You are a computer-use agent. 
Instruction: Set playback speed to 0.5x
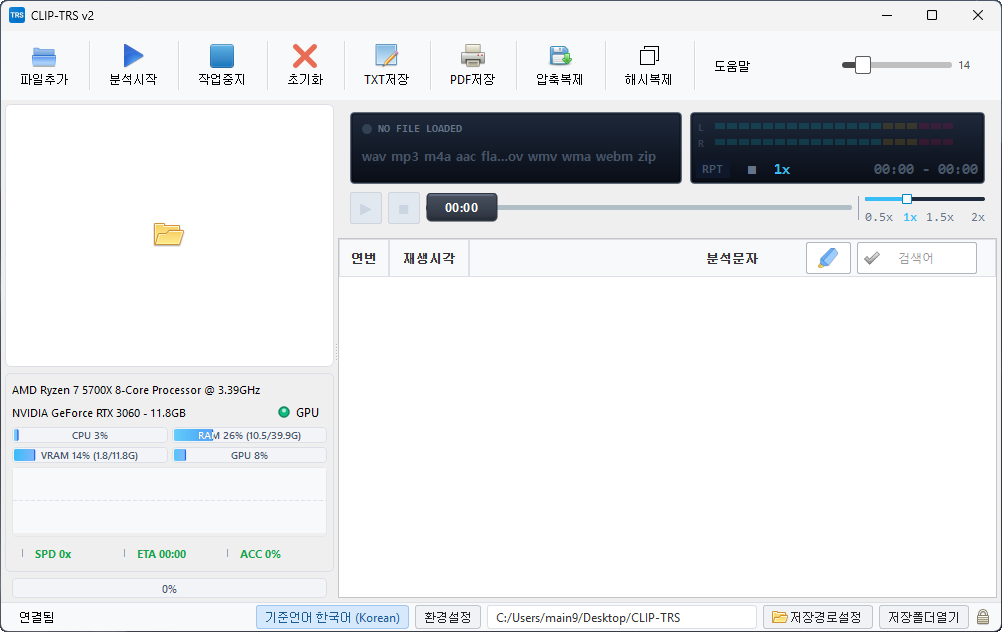879,217
